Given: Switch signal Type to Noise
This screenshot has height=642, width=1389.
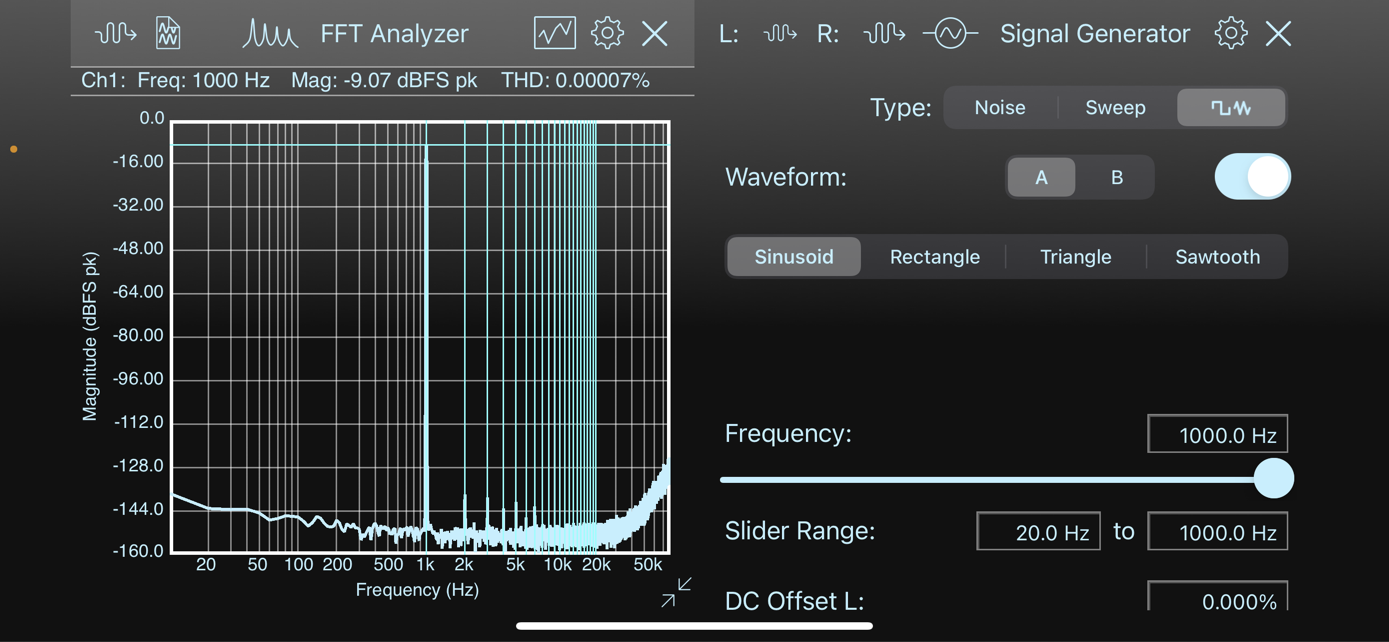Looking at the screenshot, I should [x=999, y=107].
